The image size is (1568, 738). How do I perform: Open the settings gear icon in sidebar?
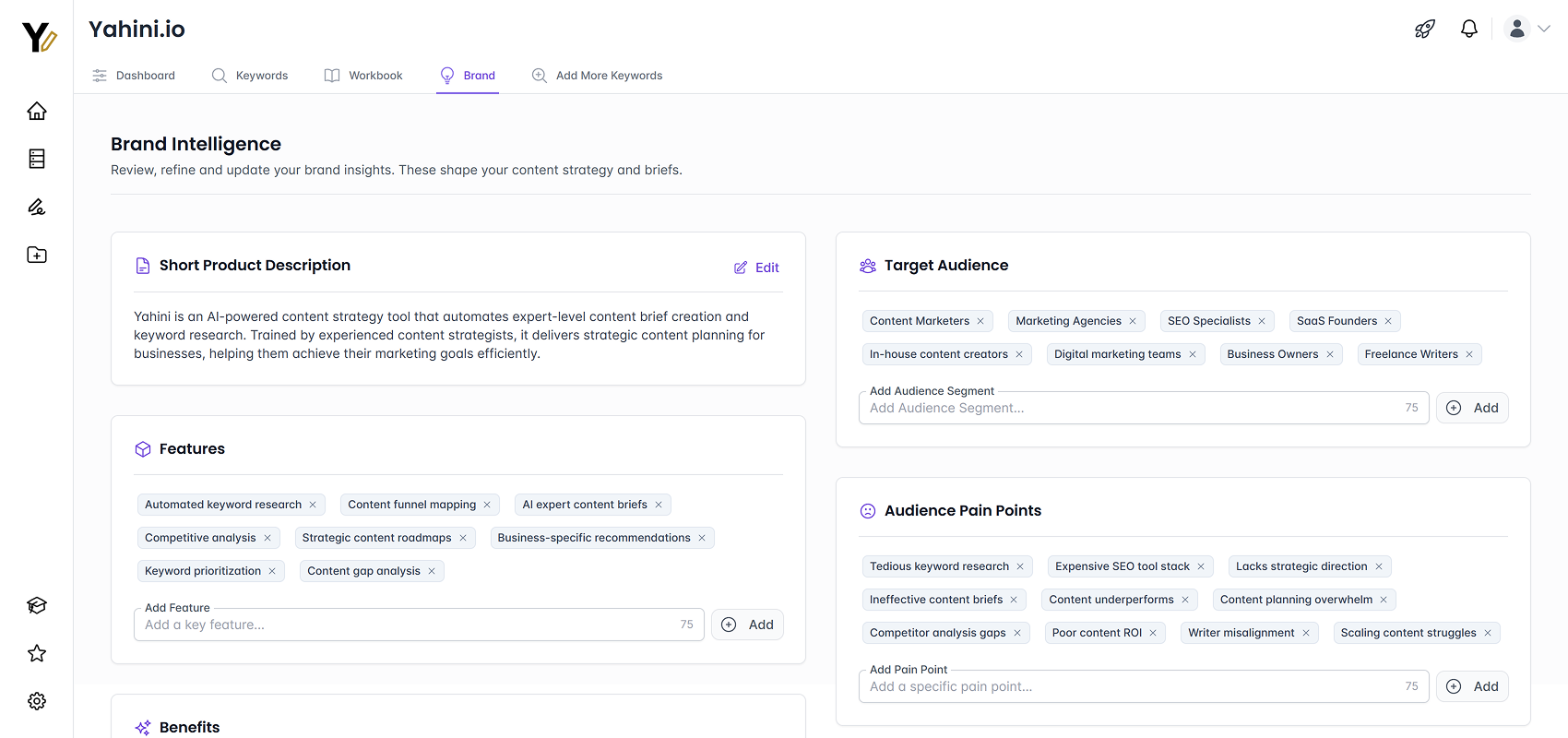(x=37, y=701)
